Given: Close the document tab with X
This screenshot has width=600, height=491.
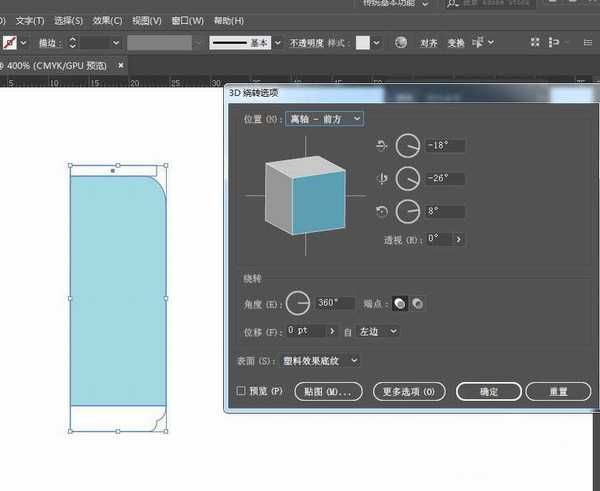Looking at the screenshot, I should pos(122,65).
